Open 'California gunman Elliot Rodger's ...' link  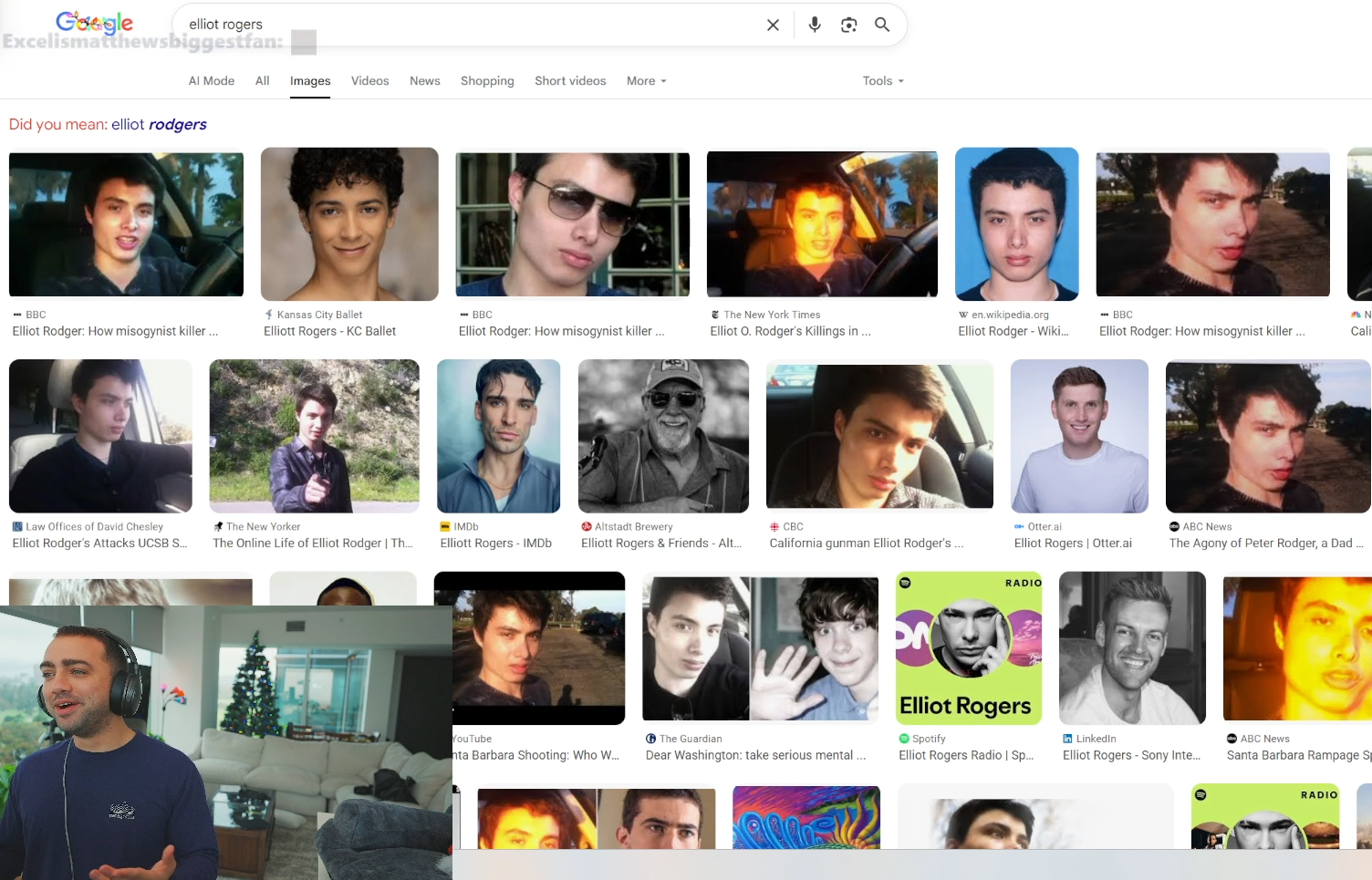(867, 543)
